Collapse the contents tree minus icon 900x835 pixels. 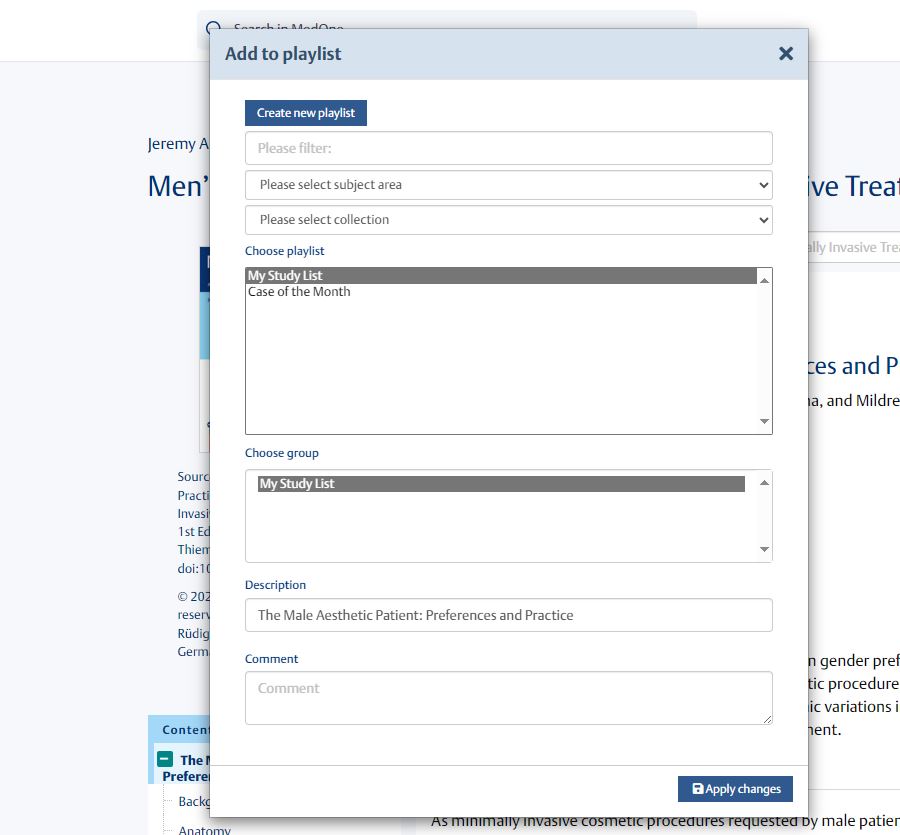pyautogui.click(x=166, y=760)
